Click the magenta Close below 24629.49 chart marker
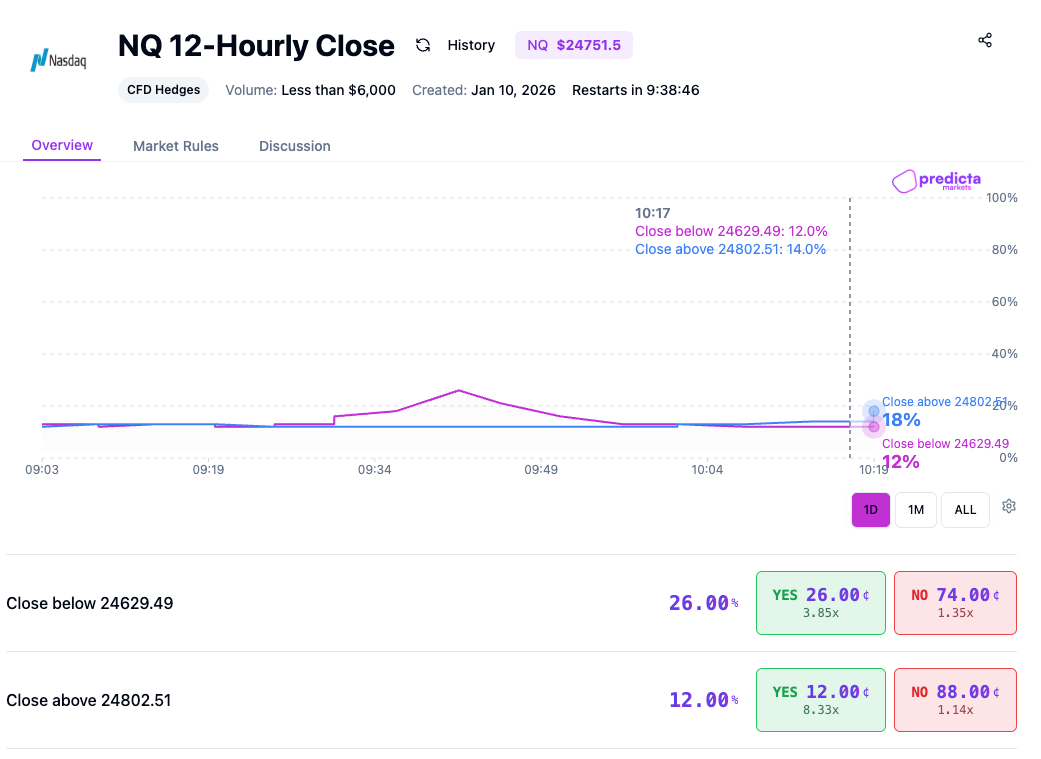The width and height of the screenshot is (1041, 759). click(875, 425)
